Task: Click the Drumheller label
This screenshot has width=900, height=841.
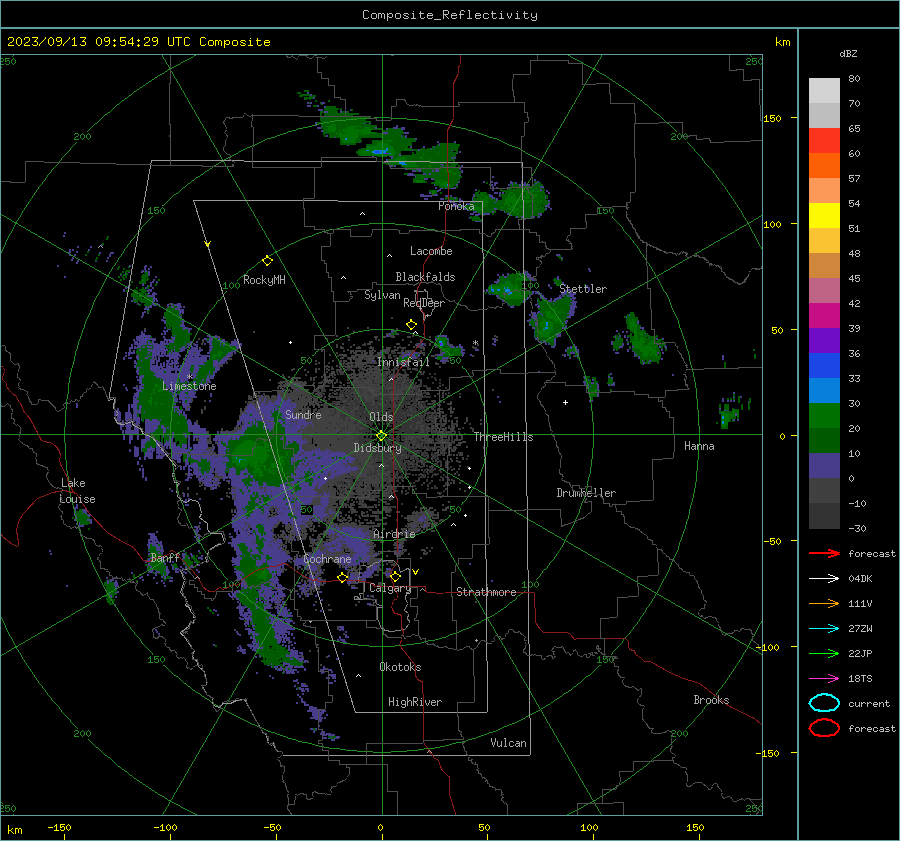Action: [586, 493]
